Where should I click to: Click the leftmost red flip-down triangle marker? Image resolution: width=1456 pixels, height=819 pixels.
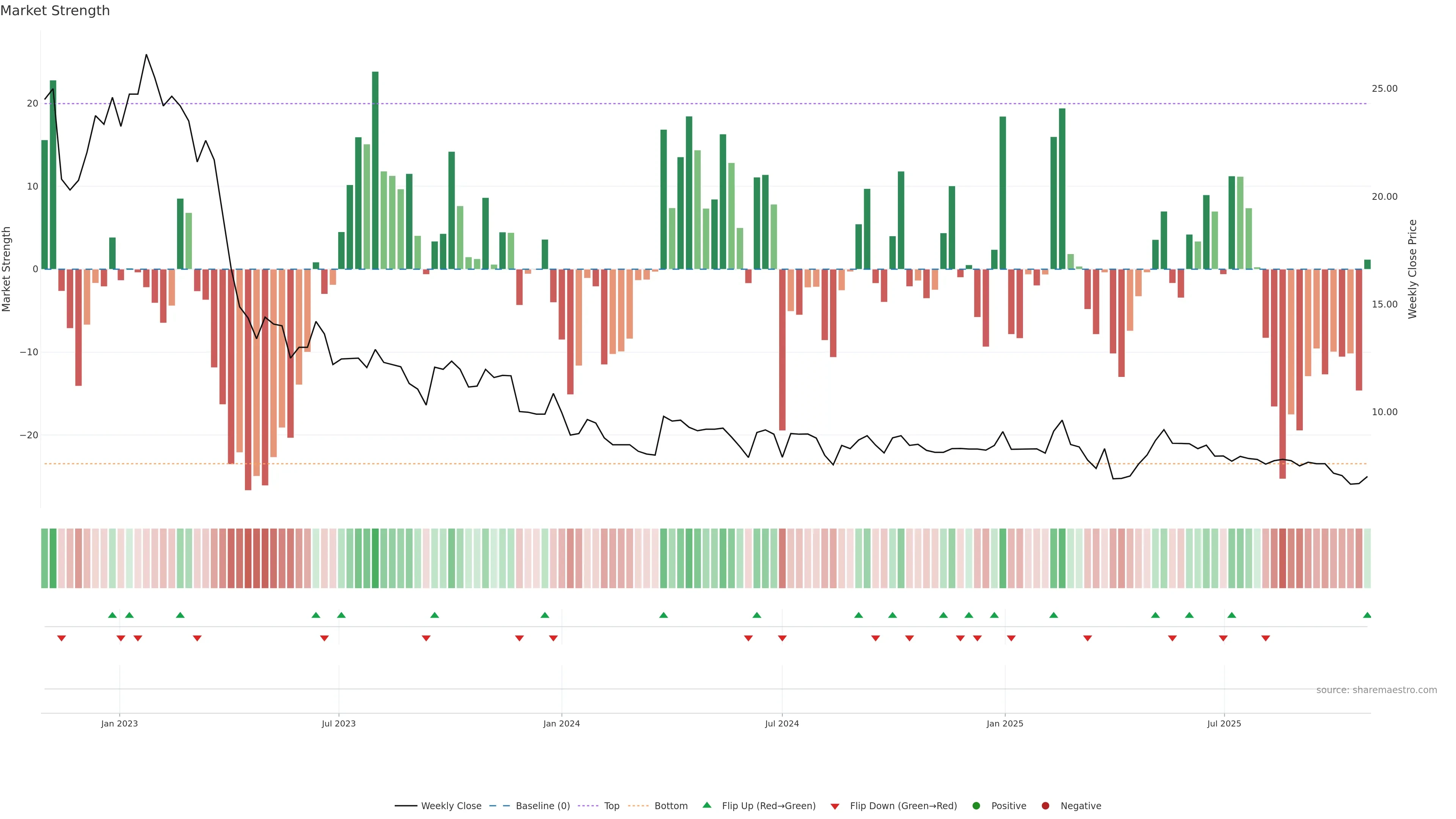pyautogui.click(x=61, y=638)
